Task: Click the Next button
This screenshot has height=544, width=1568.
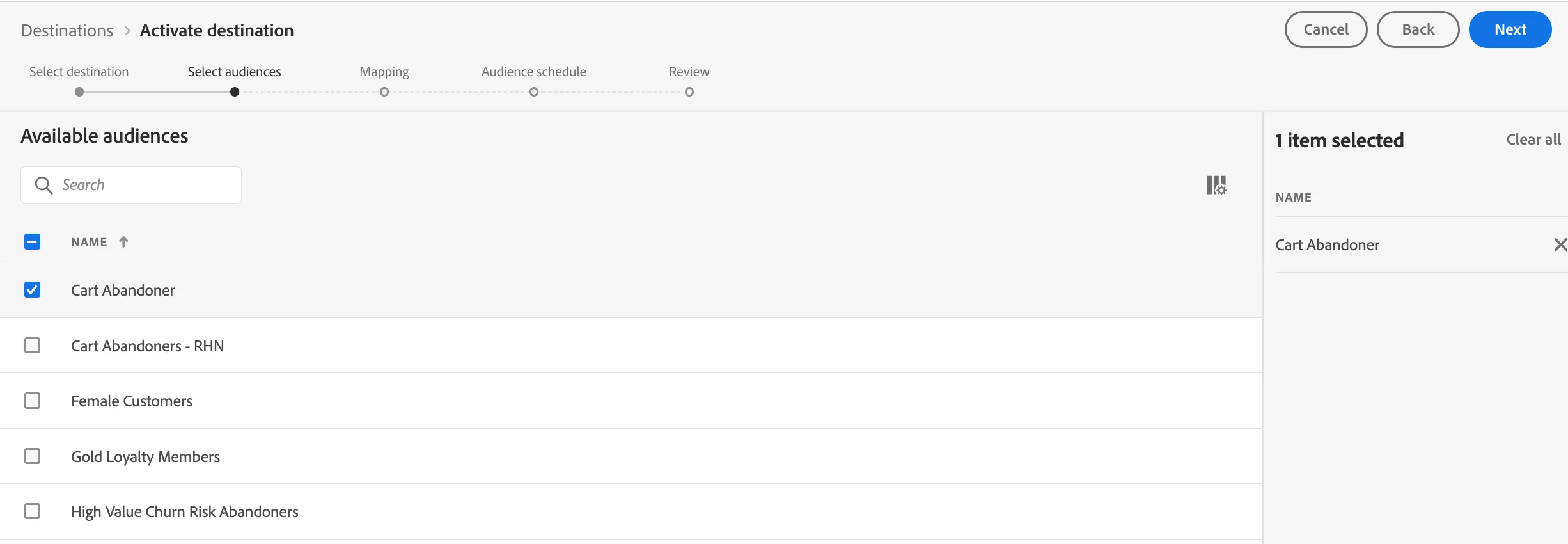Action: tap(1510, 29)
